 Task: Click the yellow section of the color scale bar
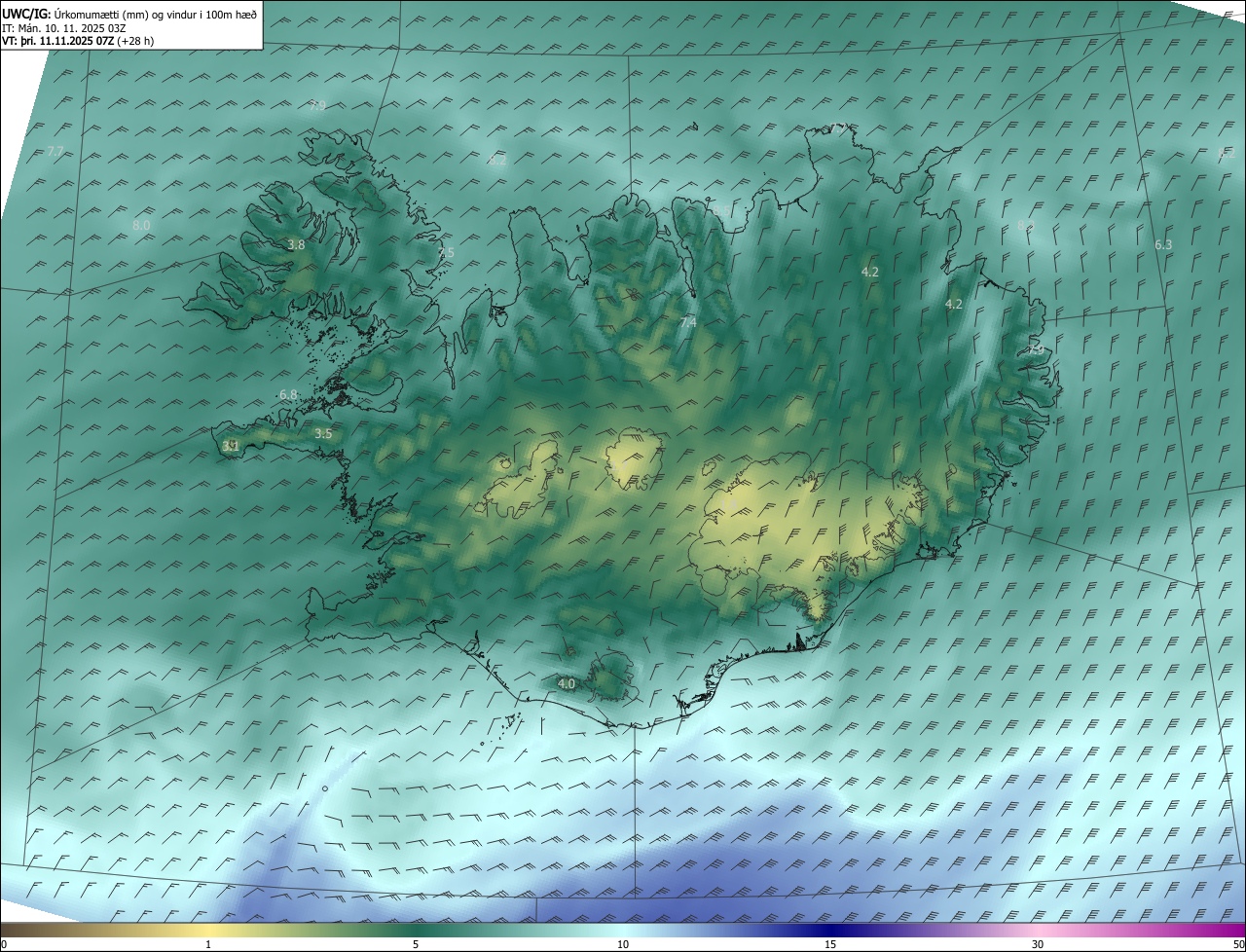(x=209, y=930)
